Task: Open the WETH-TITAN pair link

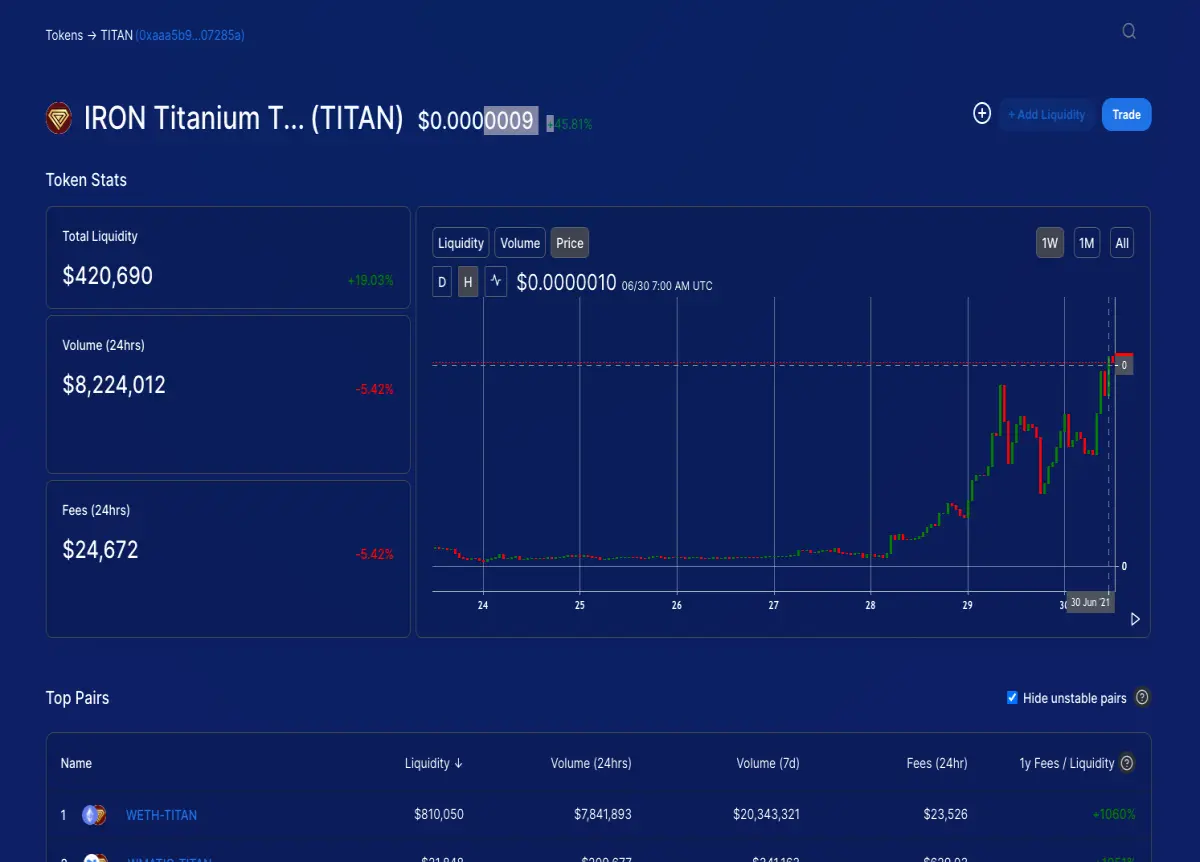Action: (x=161, y=815)
